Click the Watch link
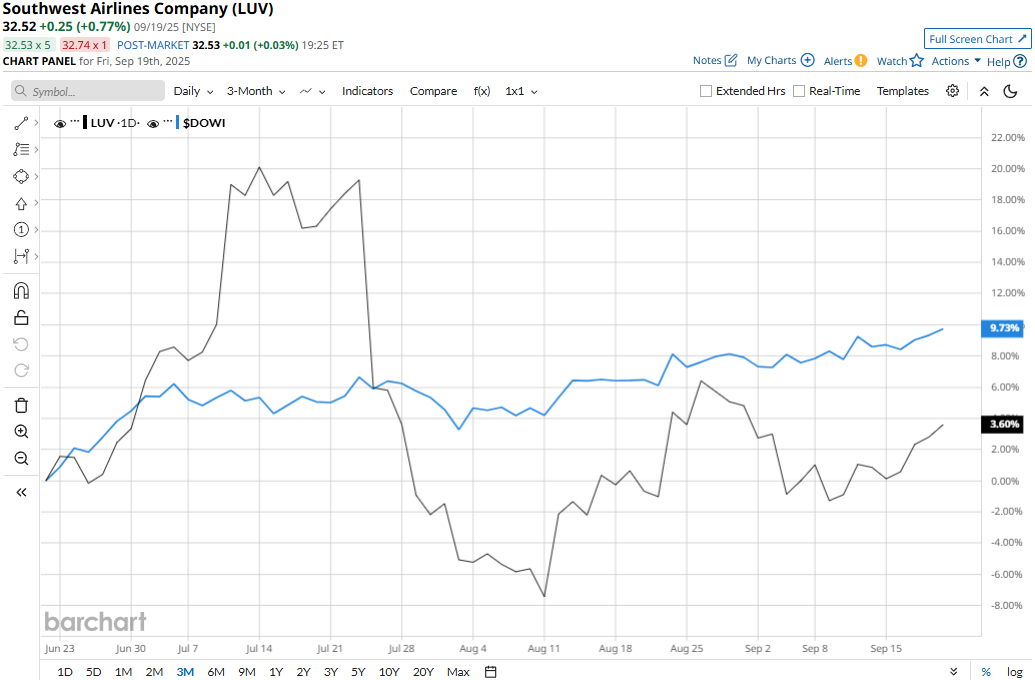Image resolution: width=1035 pixels, height=680 pixels. pos(892,61)
